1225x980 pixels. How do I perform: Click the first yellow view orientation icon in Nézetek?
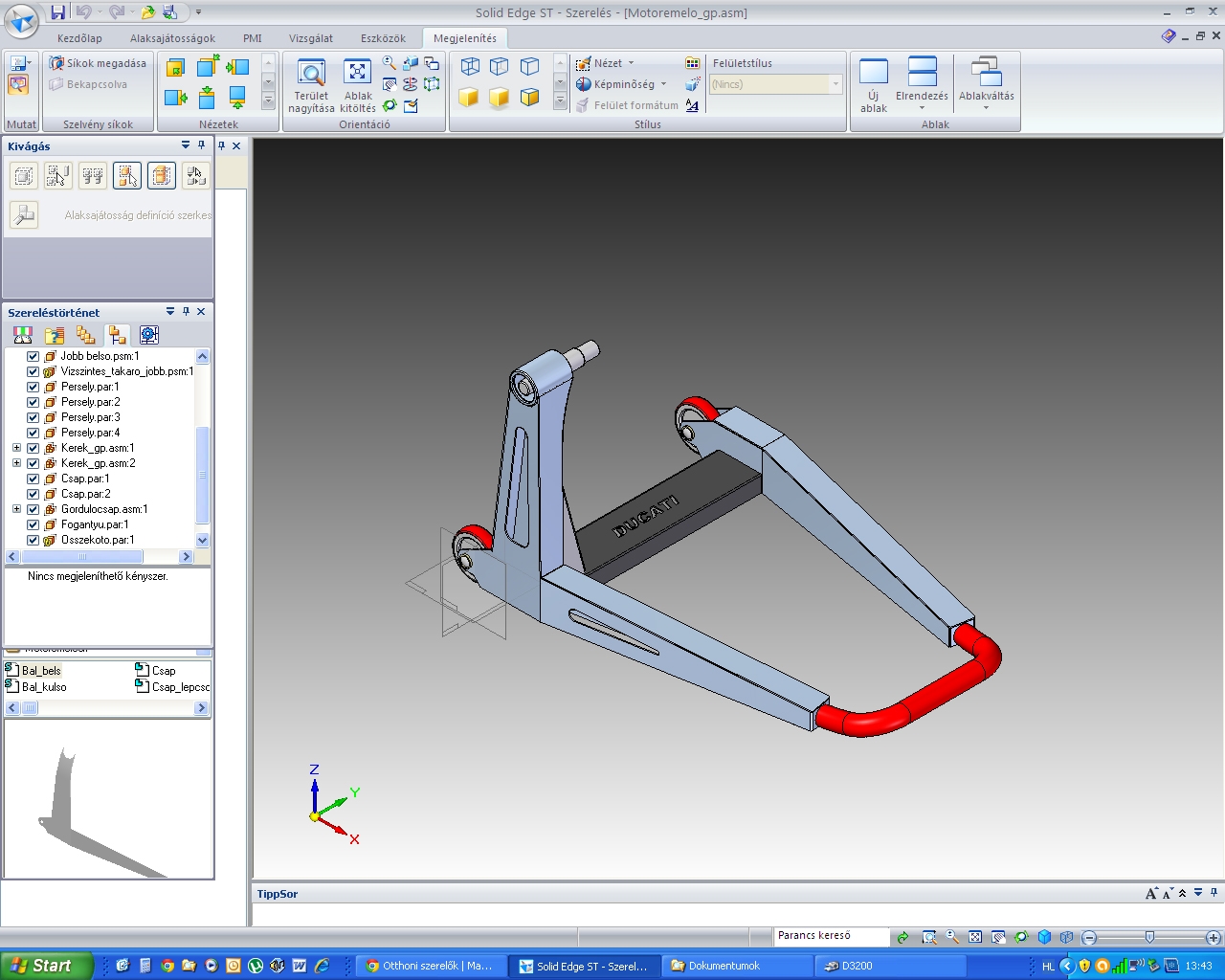[176, 67]
